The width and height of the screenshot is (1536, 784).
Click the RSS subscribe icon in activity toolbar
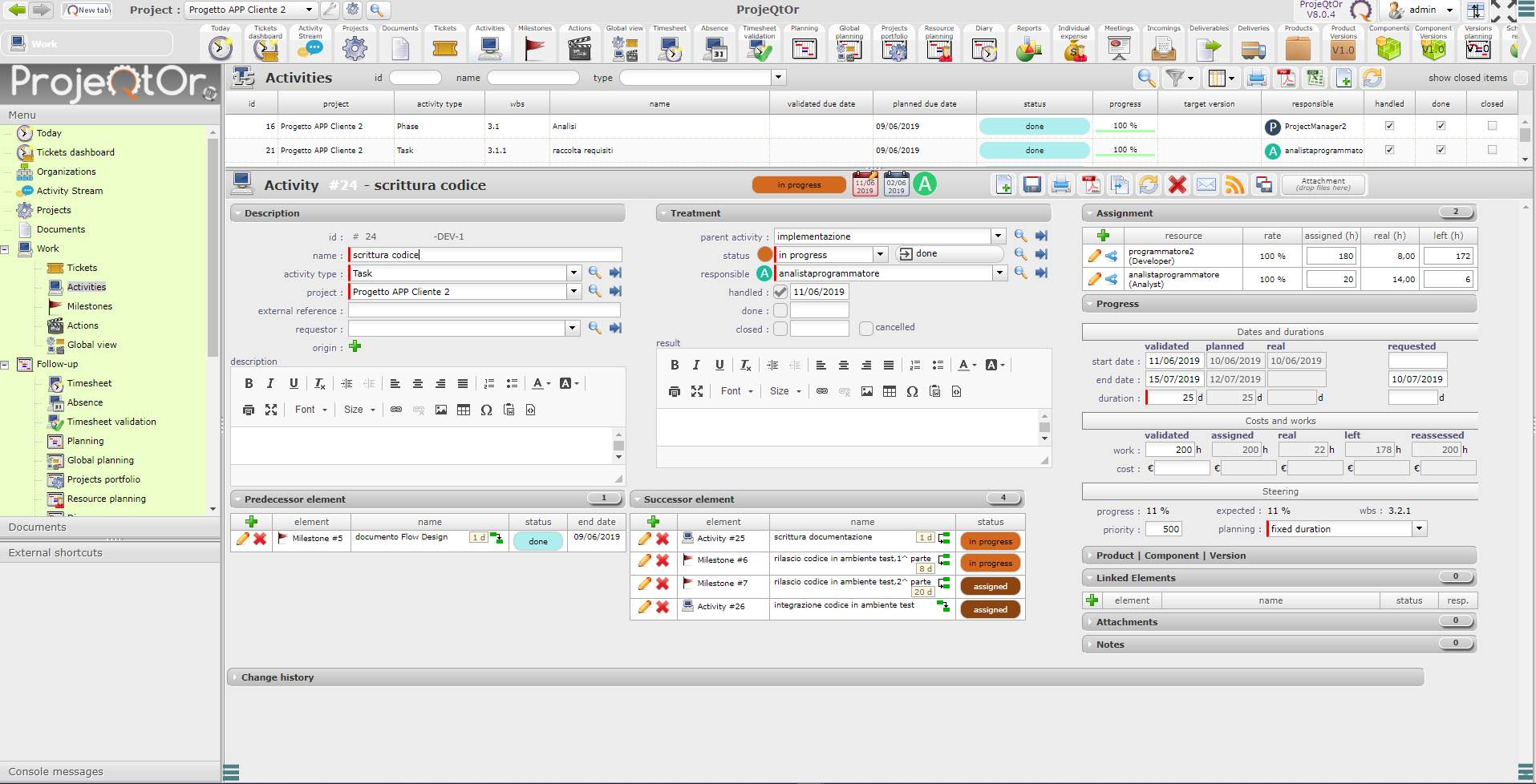[1234, 185]
